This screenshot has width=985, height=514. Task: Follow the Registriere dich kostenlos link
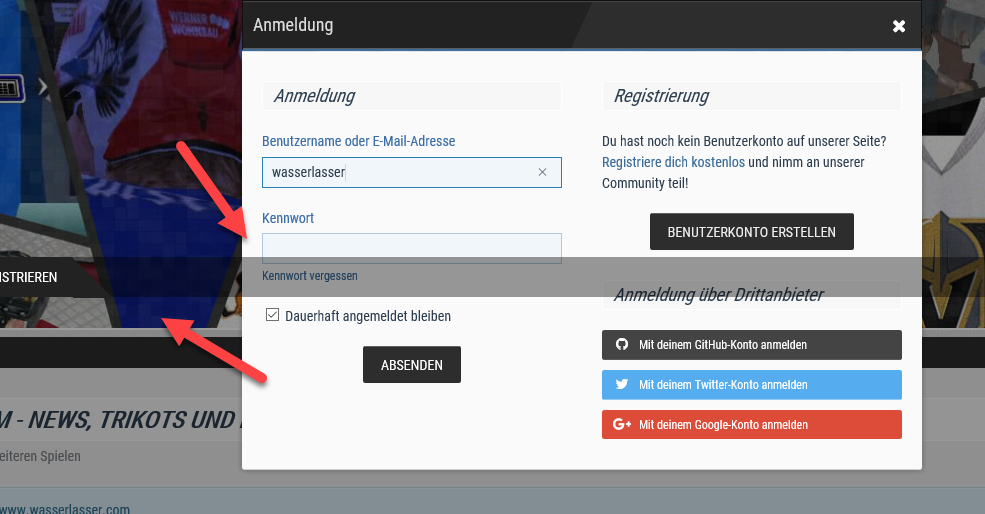(673, 162)
